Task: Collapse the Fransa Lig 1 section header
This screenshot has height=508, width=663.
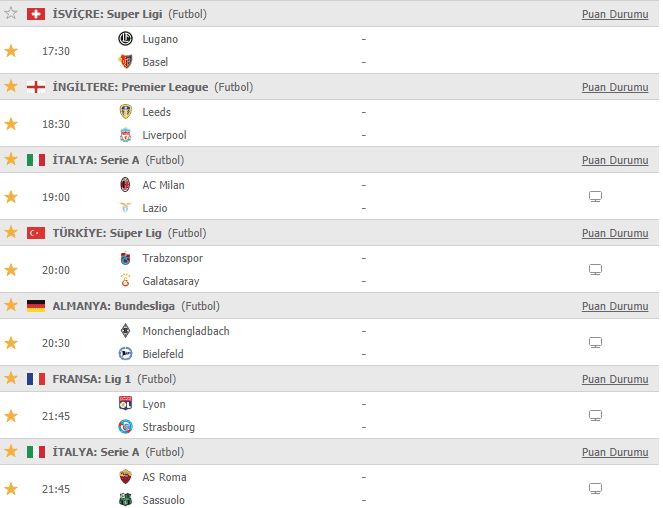Action: [329, 379]
